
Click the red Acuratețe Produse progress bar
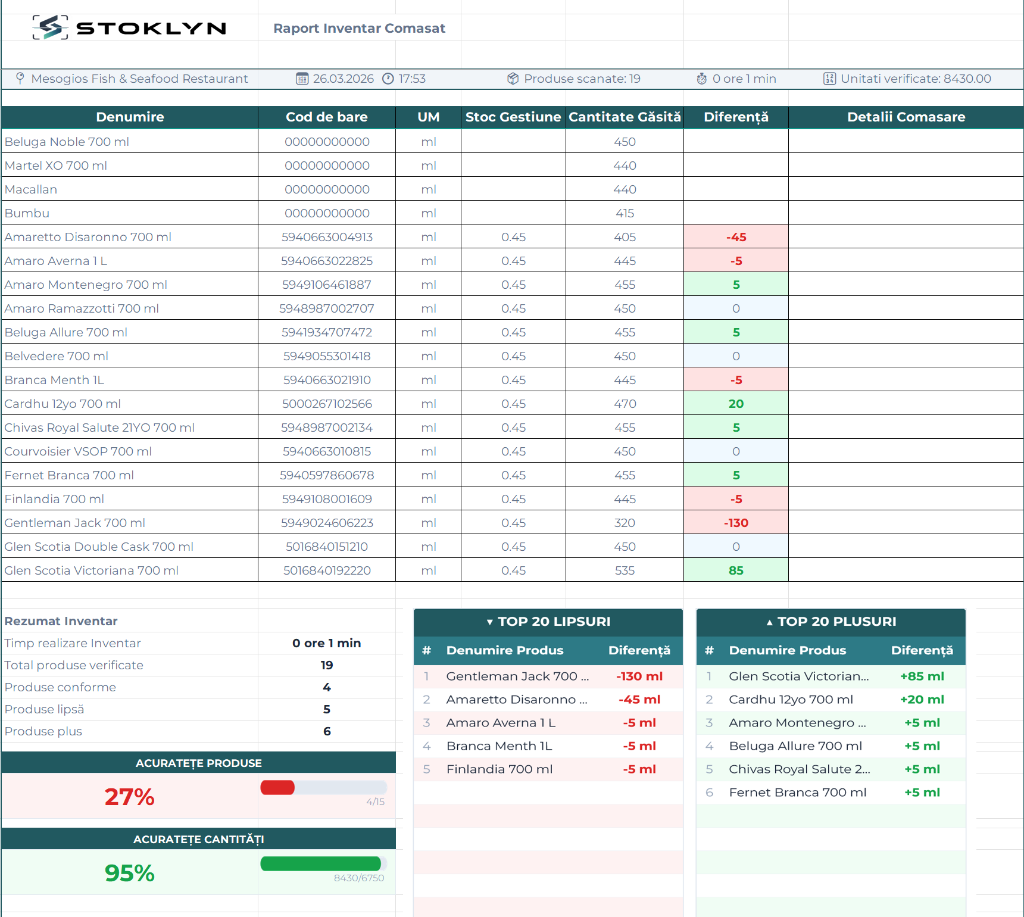[x=278, y=788]
